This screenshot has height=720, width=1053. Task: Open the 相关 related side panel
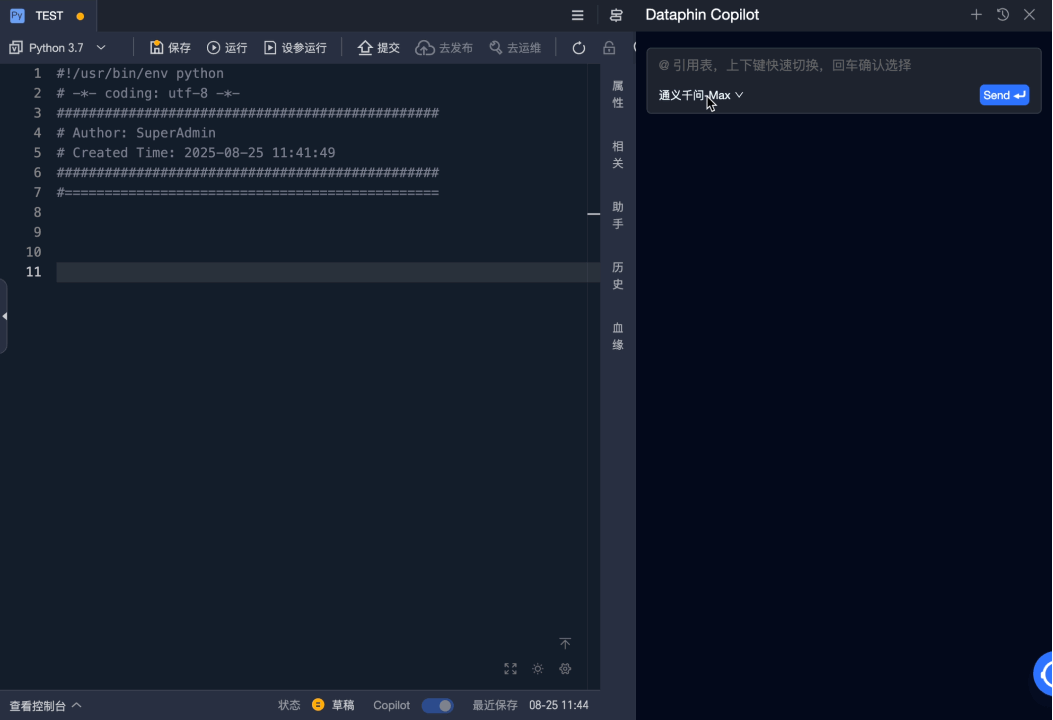point(618,154)
